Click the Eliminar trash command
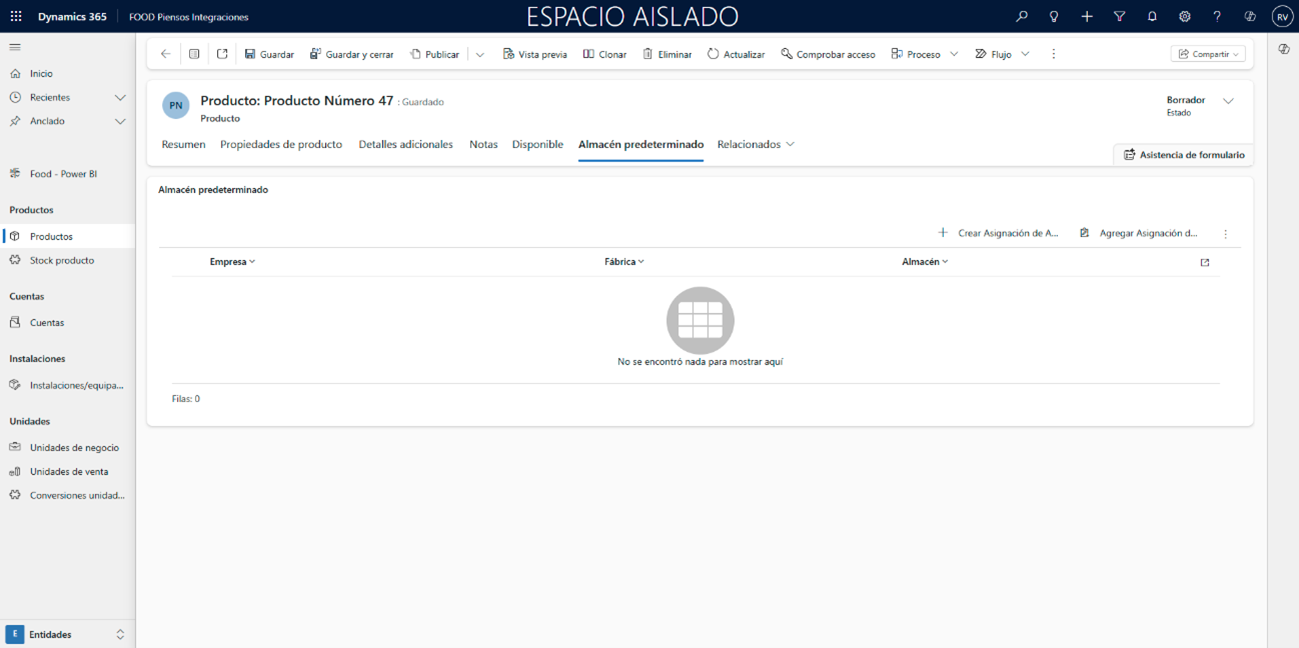This screenshot has width=1299, height=648. [x=667, y=54]
